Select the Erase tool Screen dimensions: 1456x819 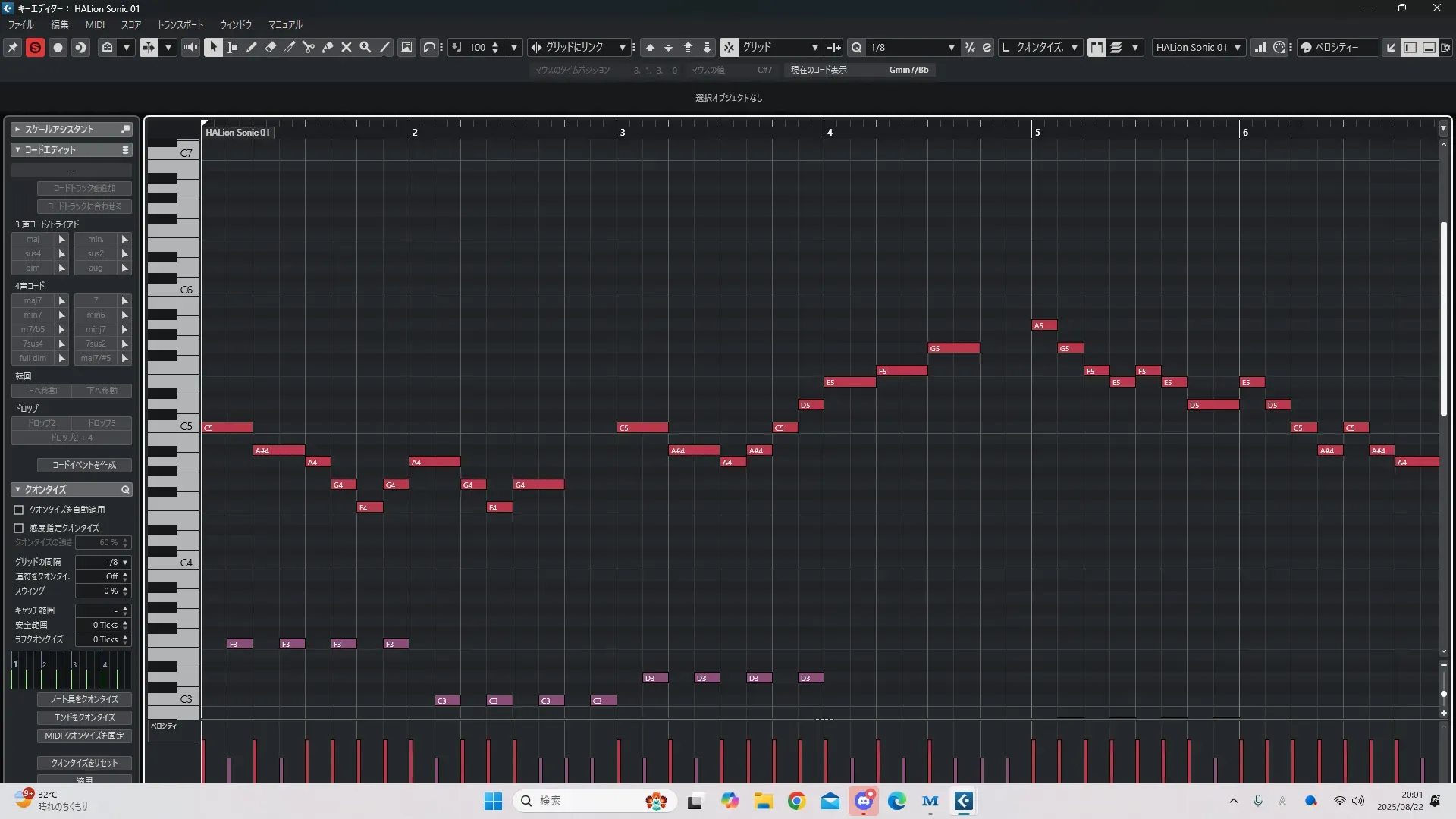tap(271, 47)
